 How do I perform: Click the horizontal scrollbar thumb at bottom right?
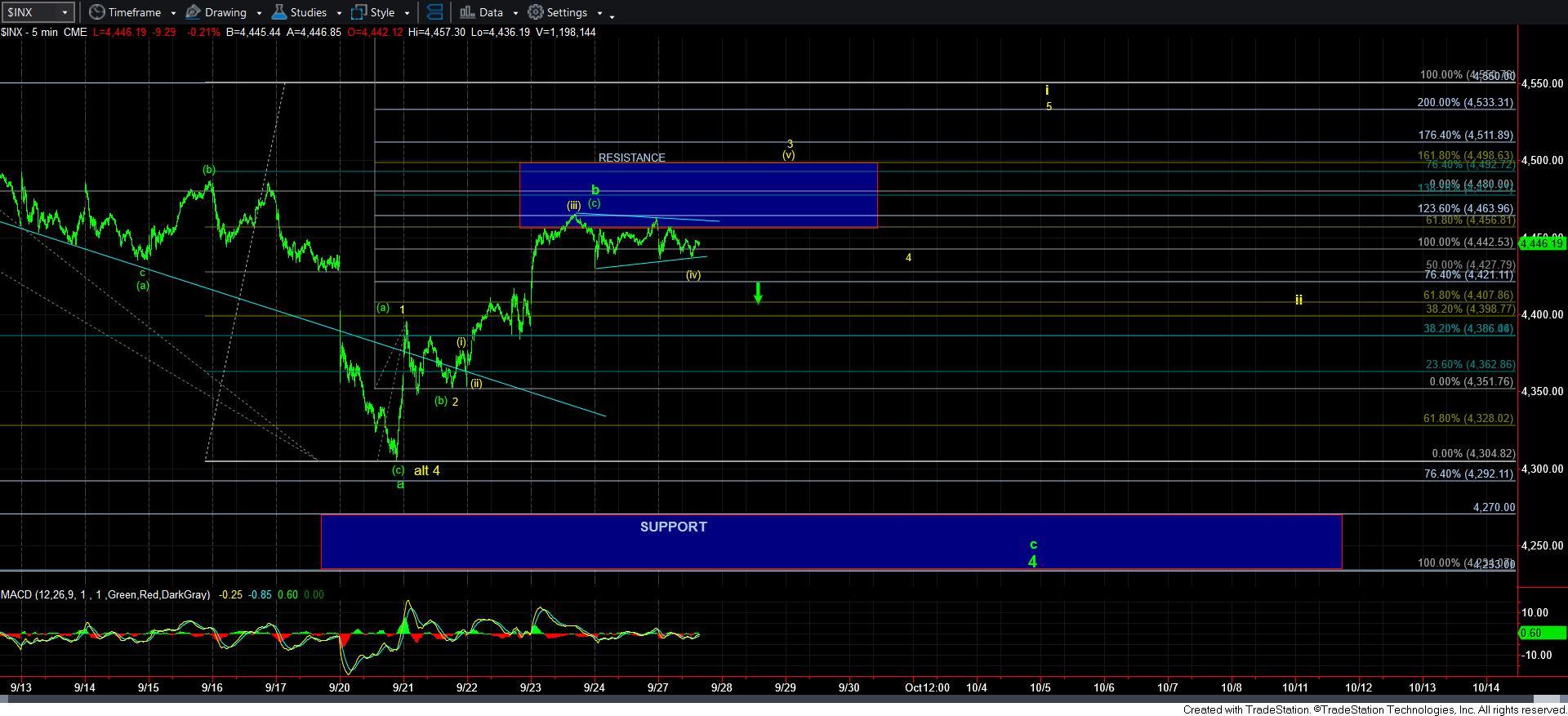pos(1547,698)
